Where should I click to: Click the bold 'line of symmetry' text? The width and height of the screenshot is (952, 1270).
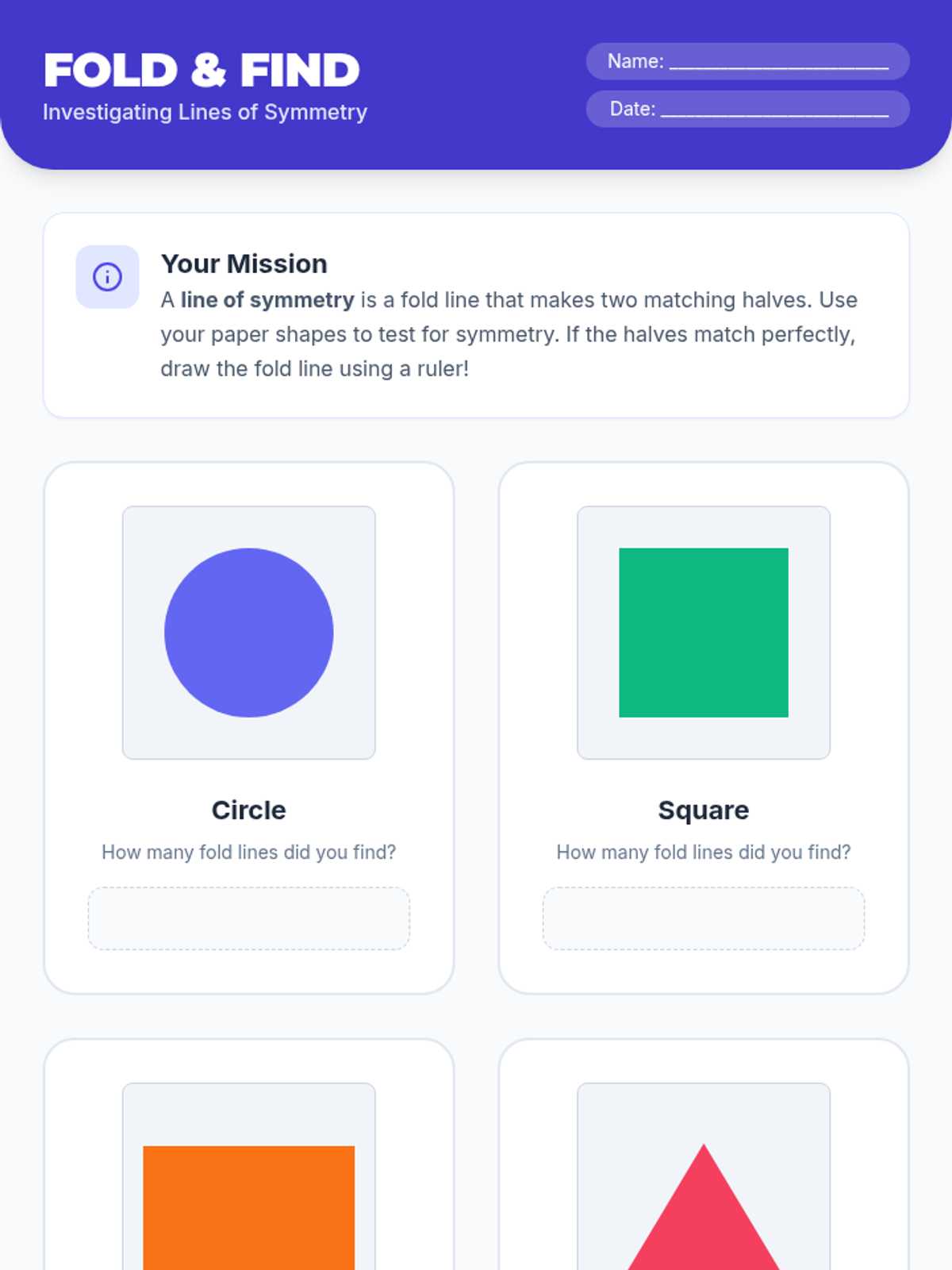[267, 300]
